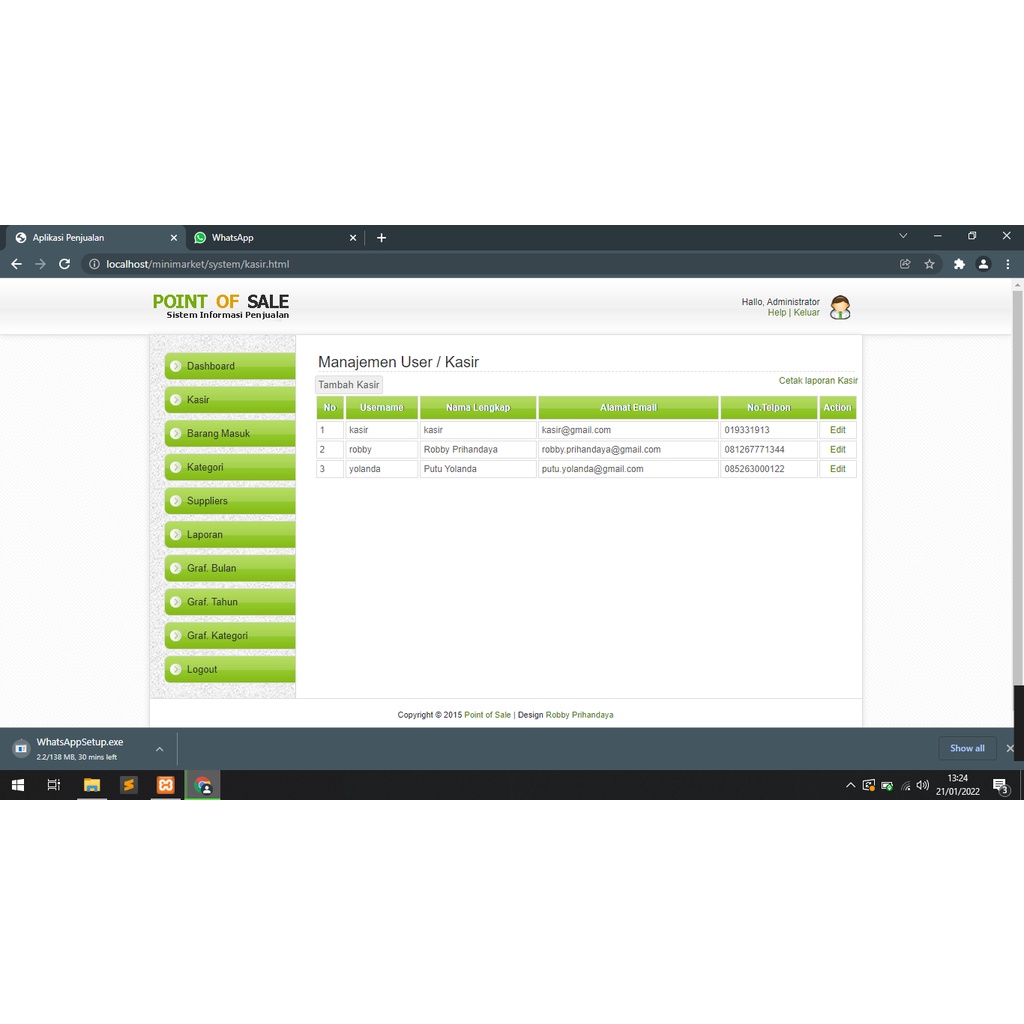Go back to the previous page
1024x1024 pixels.
tap(16, 264)
